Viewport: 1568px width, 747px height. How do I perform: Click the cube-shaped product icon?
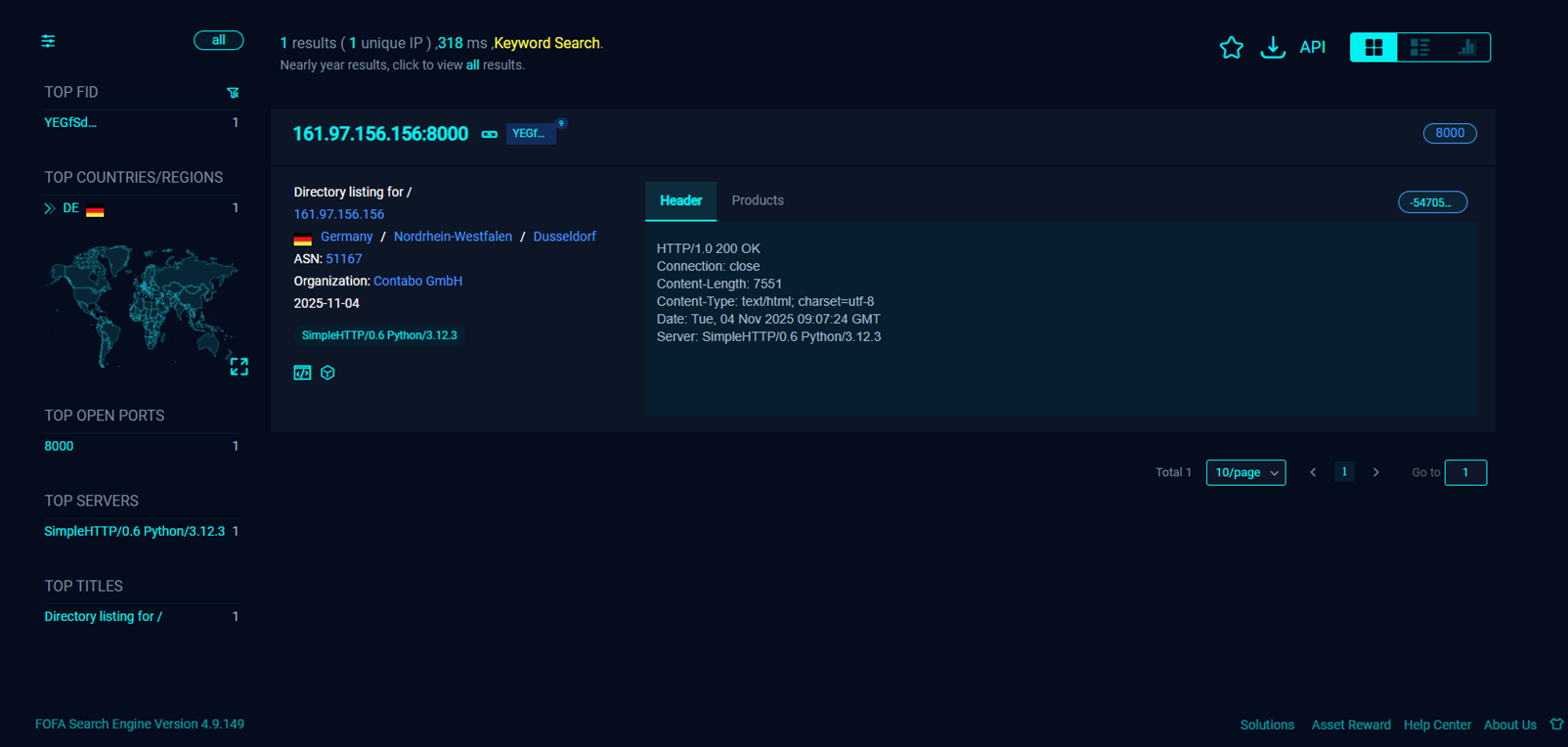click(327, 373)
